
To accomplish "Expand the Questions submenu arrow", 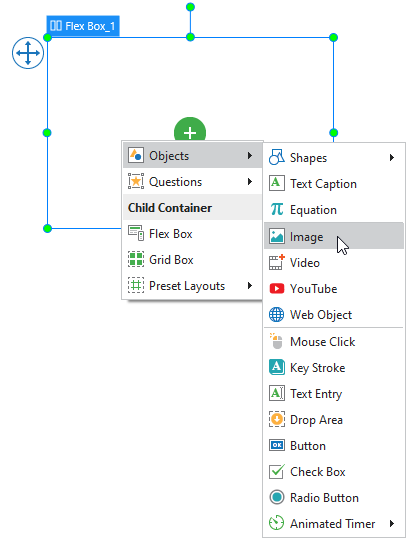I will [x=250, y=182].
